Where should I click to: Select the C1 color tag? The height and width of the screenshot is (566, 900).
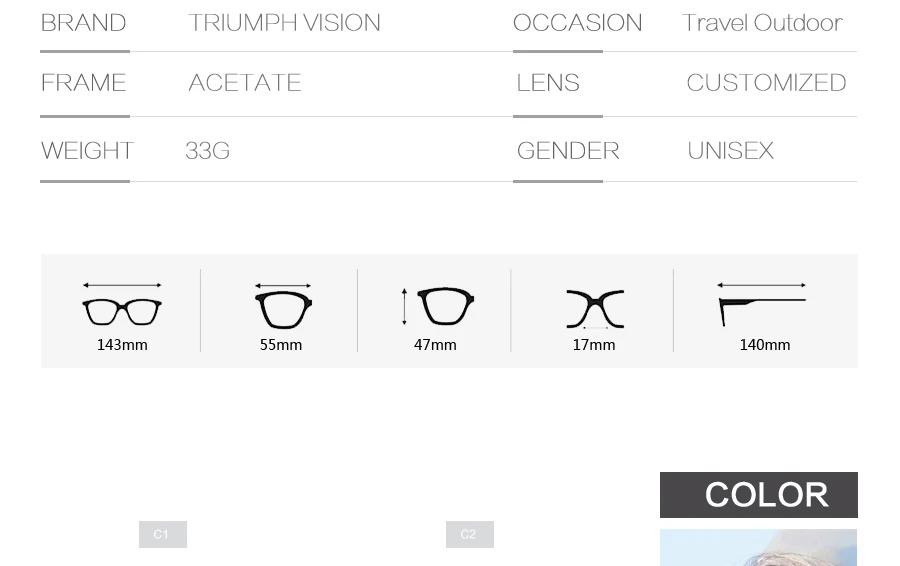163,534
